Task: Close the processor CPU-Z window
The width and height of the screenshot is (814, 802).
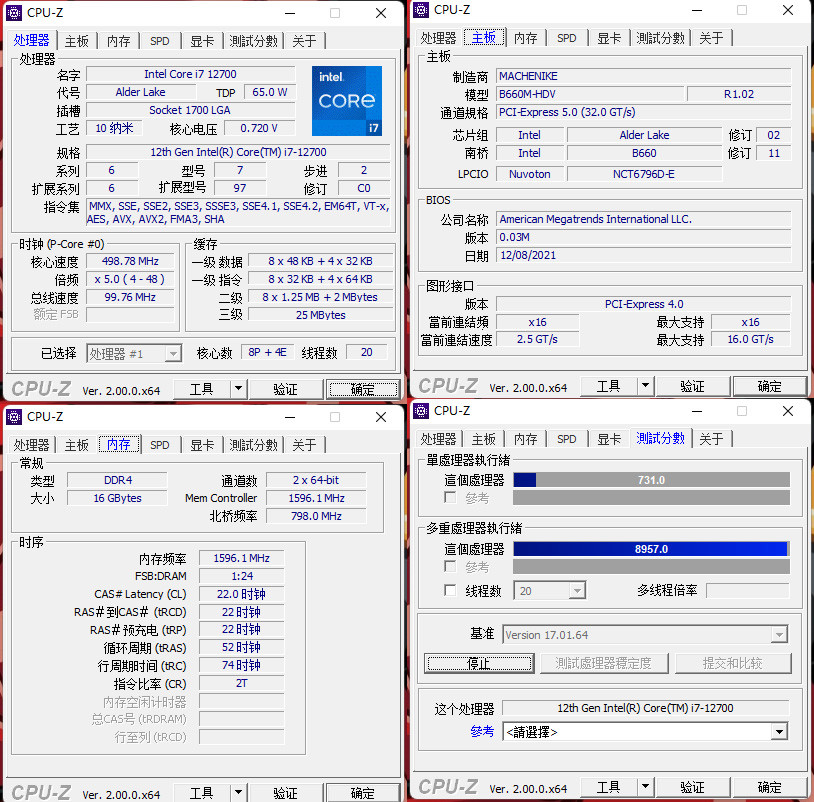Action: tap(381, 13)
